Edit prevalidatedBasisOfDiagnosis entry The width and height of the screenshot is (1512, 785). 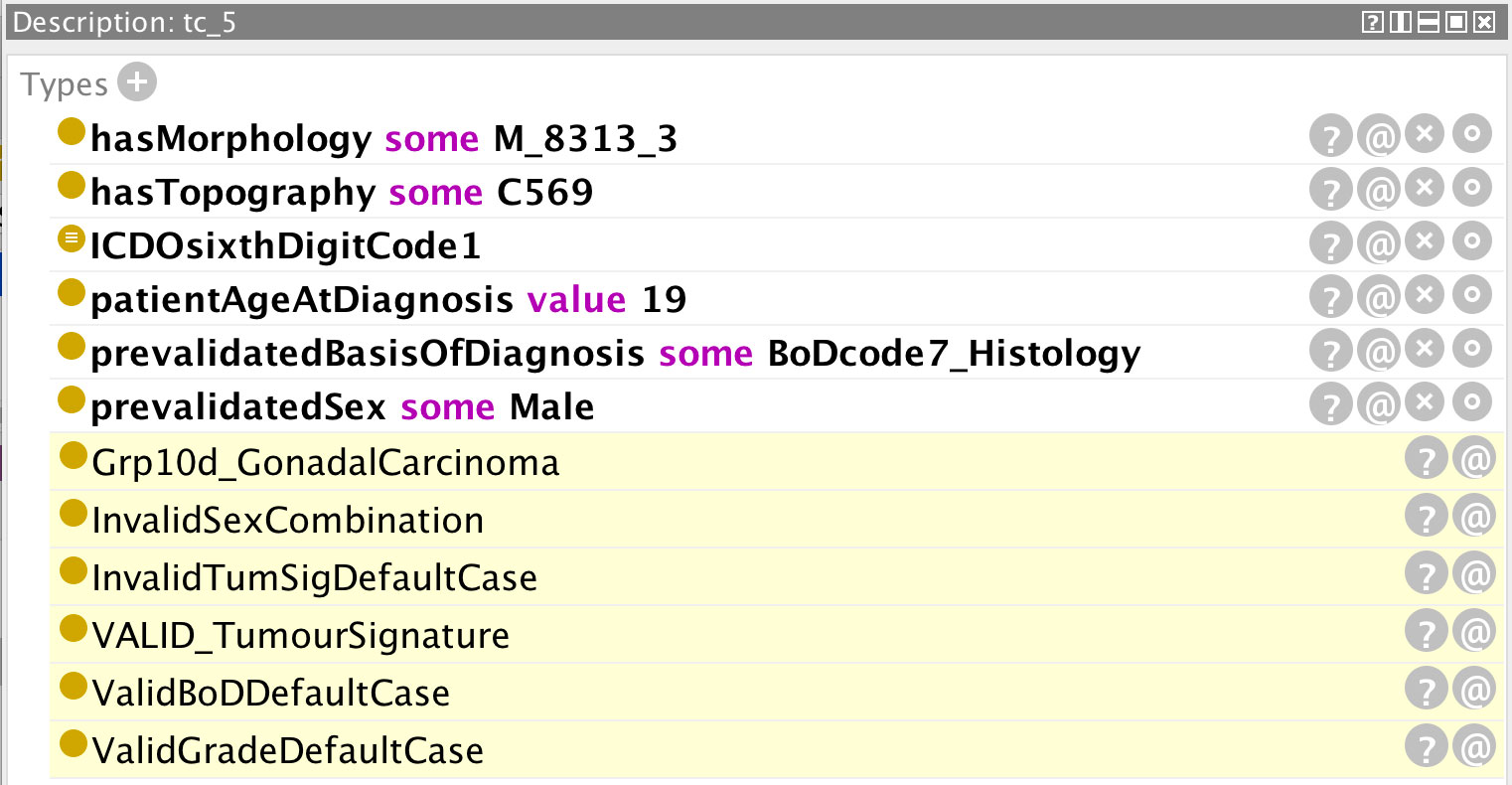click(1471, 349)
